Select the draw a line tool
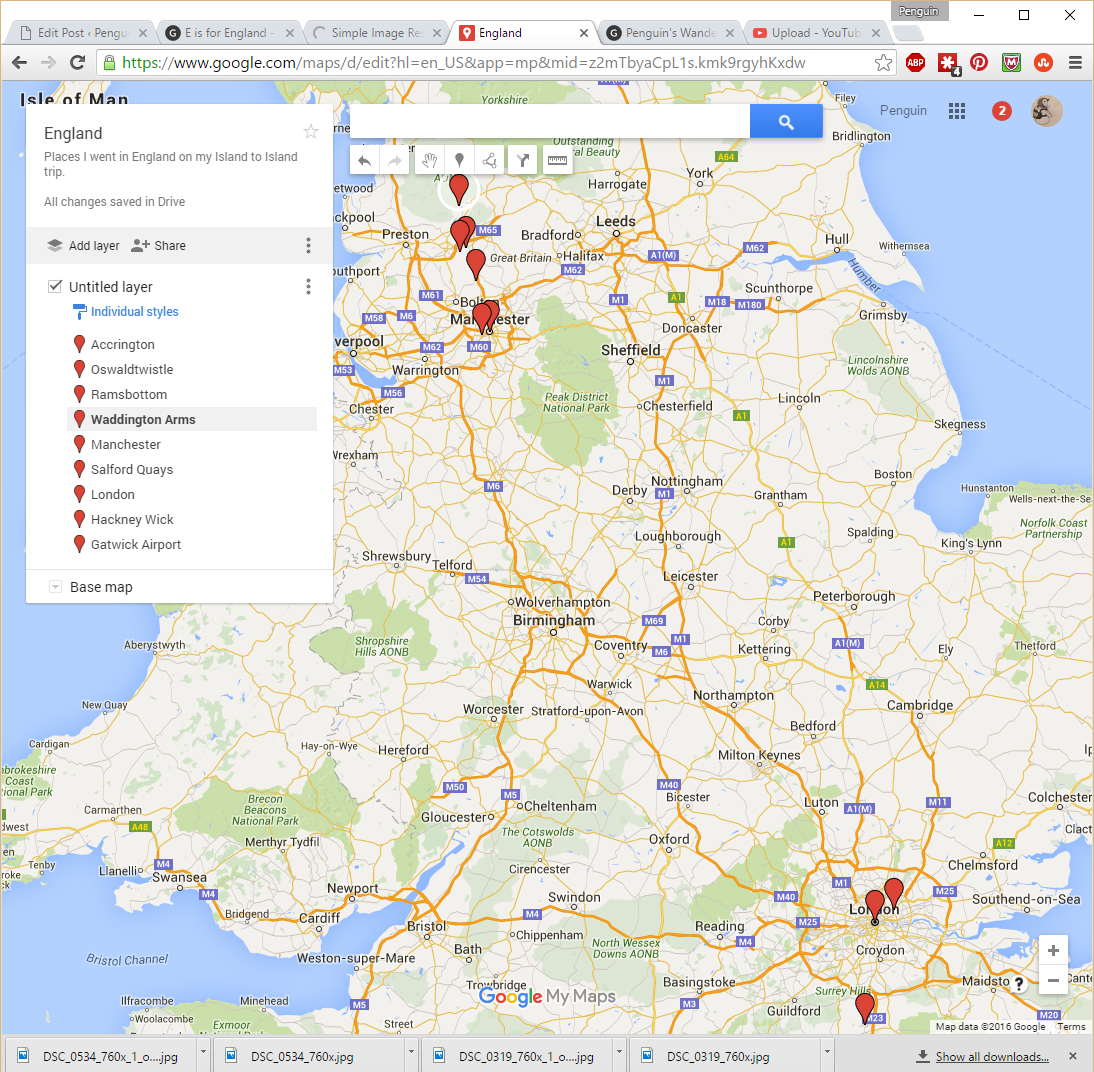This screenshot has width=1094, height=1072. (490, 161)
